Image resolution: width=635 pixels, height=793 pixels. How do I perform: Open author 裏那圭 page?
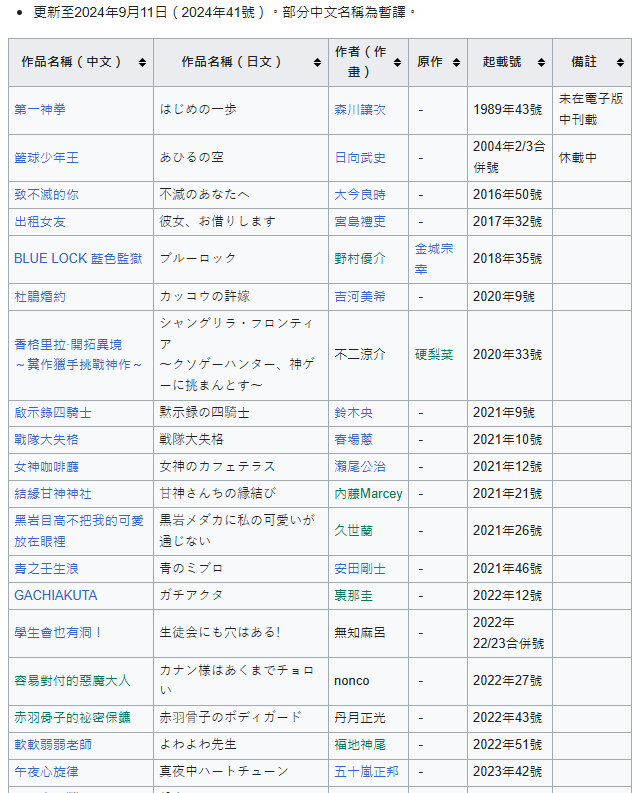353,596
